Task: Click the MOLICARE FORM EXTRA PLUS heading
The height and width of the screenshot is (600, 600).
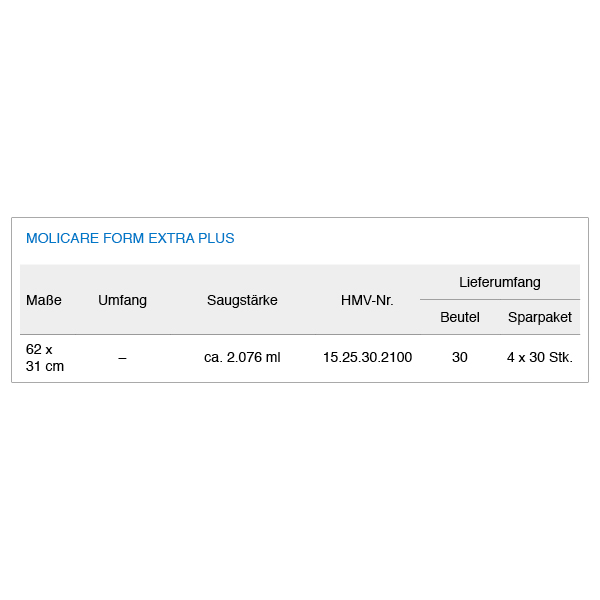Action: pyautogui.click(x=130, y=238)
